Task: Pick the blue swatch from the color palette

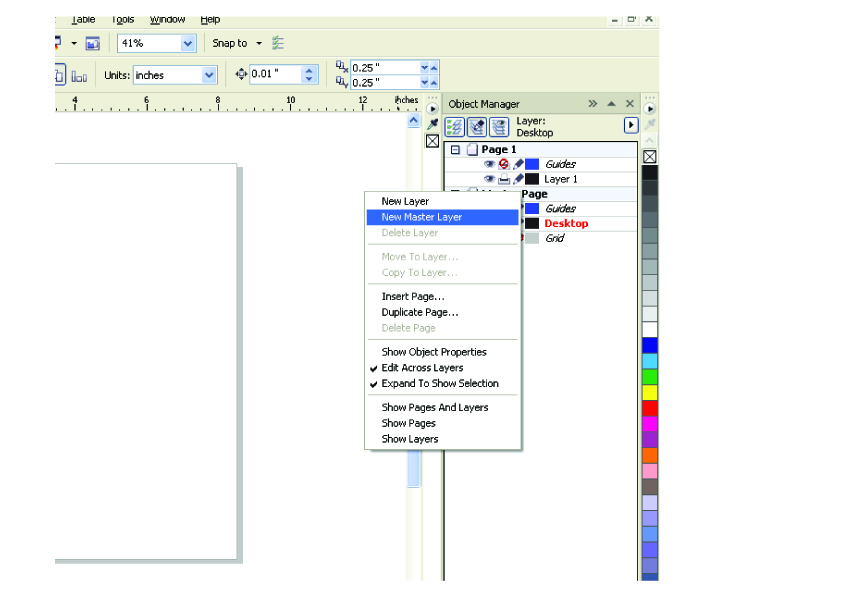Action: [x=647, y=343]
